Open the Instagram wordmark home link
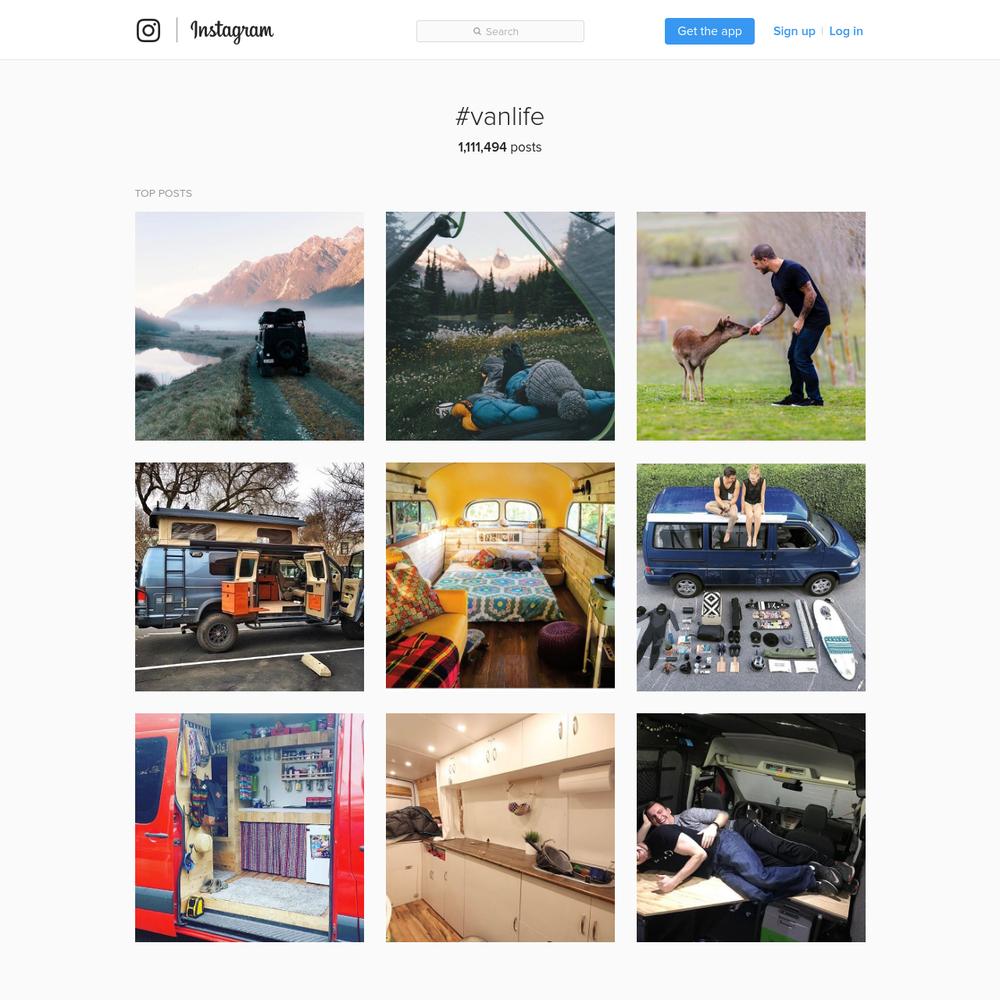The height and width of the screenshot is (1000, 1000). [x=232, y=31]
